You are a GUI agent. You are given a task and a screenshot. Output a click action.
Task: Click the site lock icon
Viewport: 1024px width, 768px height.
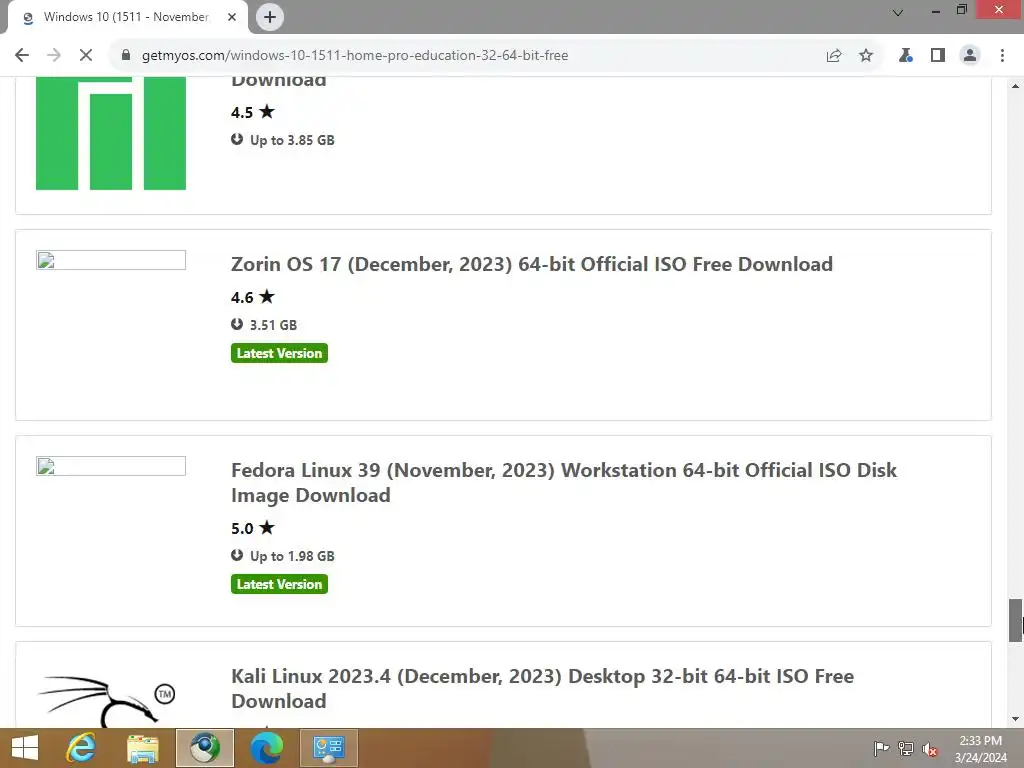(126, 56)
